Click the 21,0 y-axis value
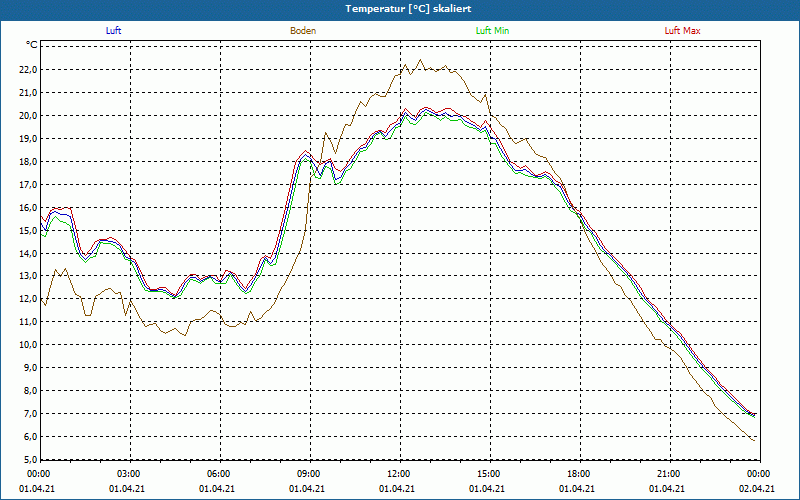Viewport: 800px width, 500px height. pyautogui.click(x=28, y=92)
